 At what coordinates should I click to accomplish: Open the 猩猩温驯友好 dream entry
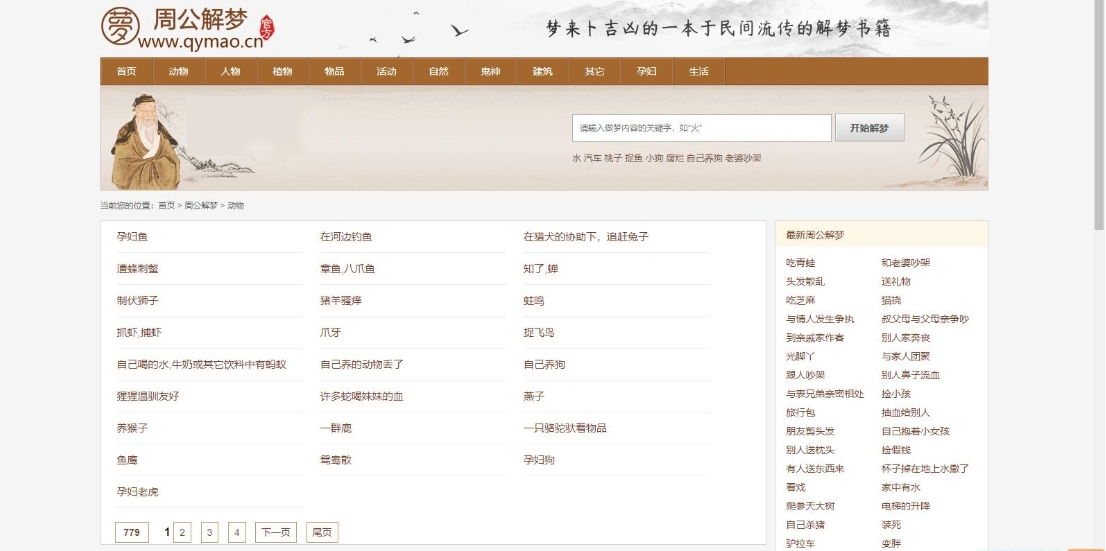tap(147, 396)
